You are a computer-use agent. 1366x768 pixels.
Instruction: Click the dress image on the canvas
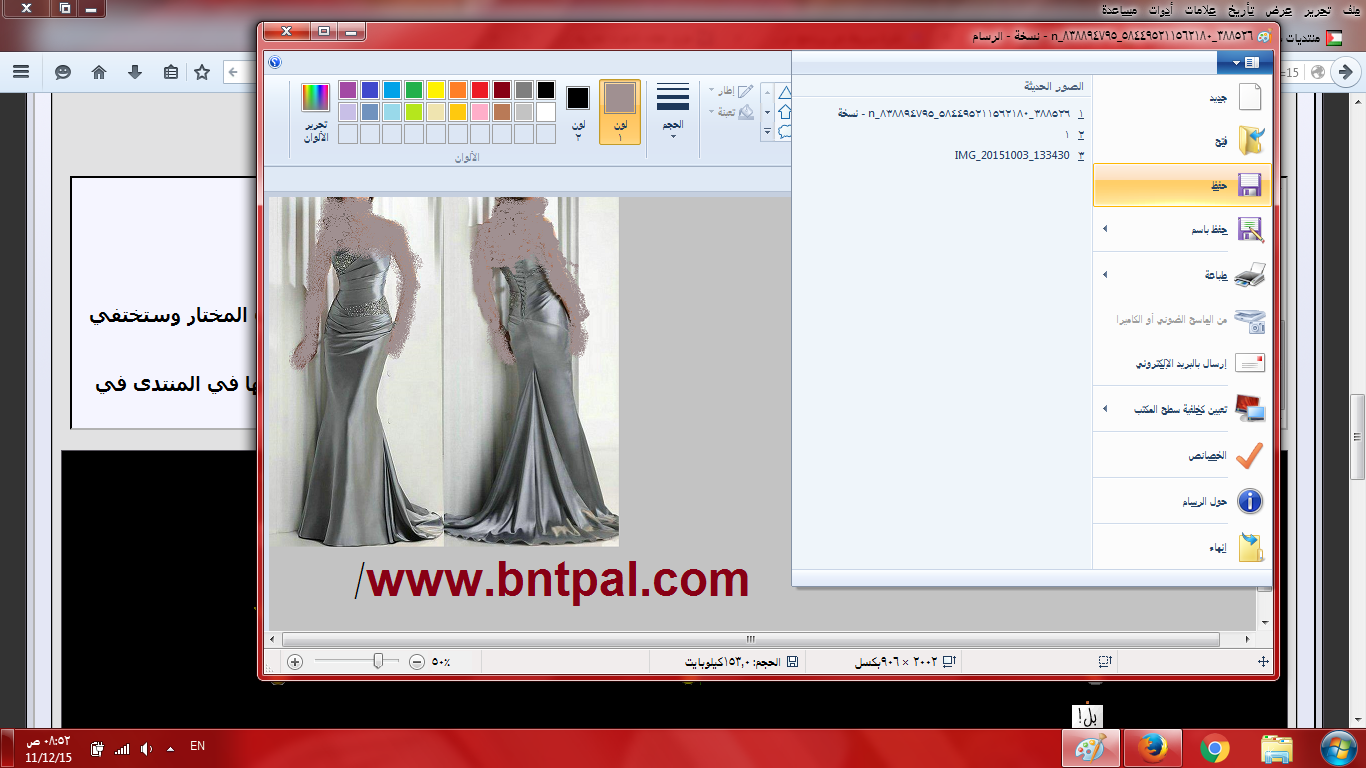pyautogui.click(x=444, y=371)
